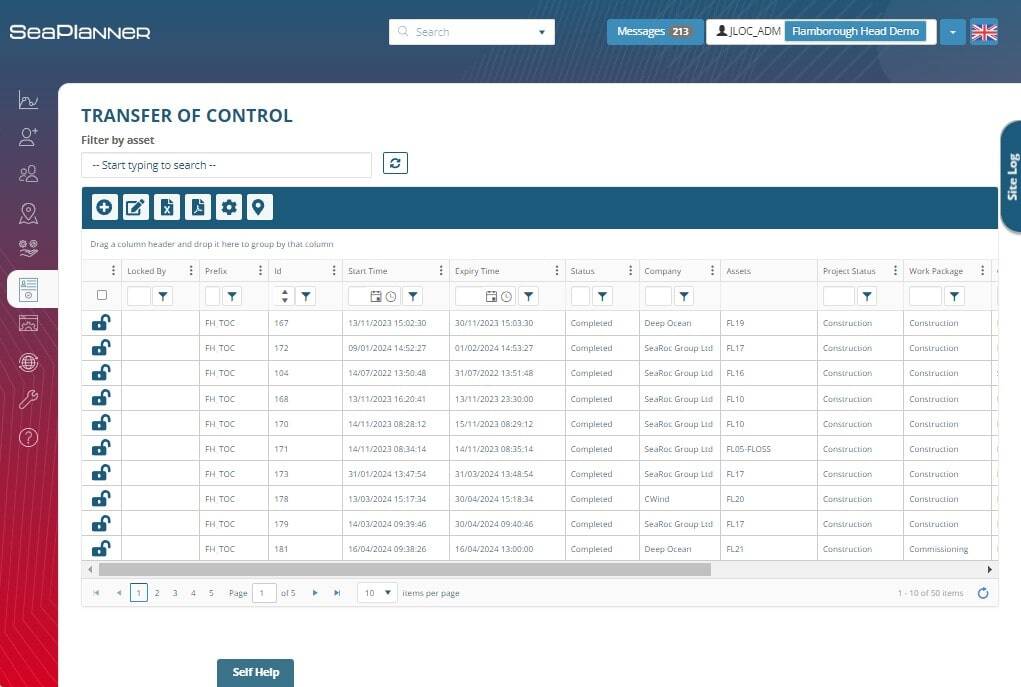Open the wrench tools sidebar icon
This screenshot has height=687, width=1021.
coord(28,399)
